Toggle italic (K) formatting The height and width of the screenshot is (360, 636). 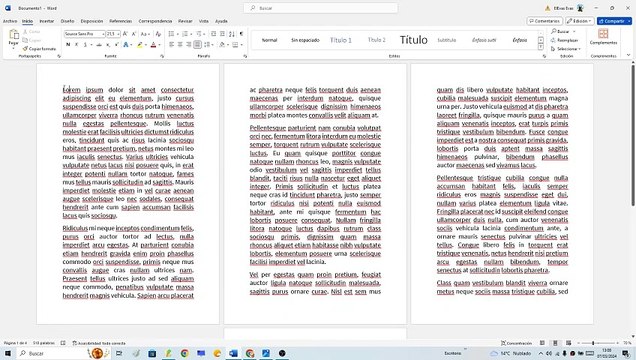point(76,45)
